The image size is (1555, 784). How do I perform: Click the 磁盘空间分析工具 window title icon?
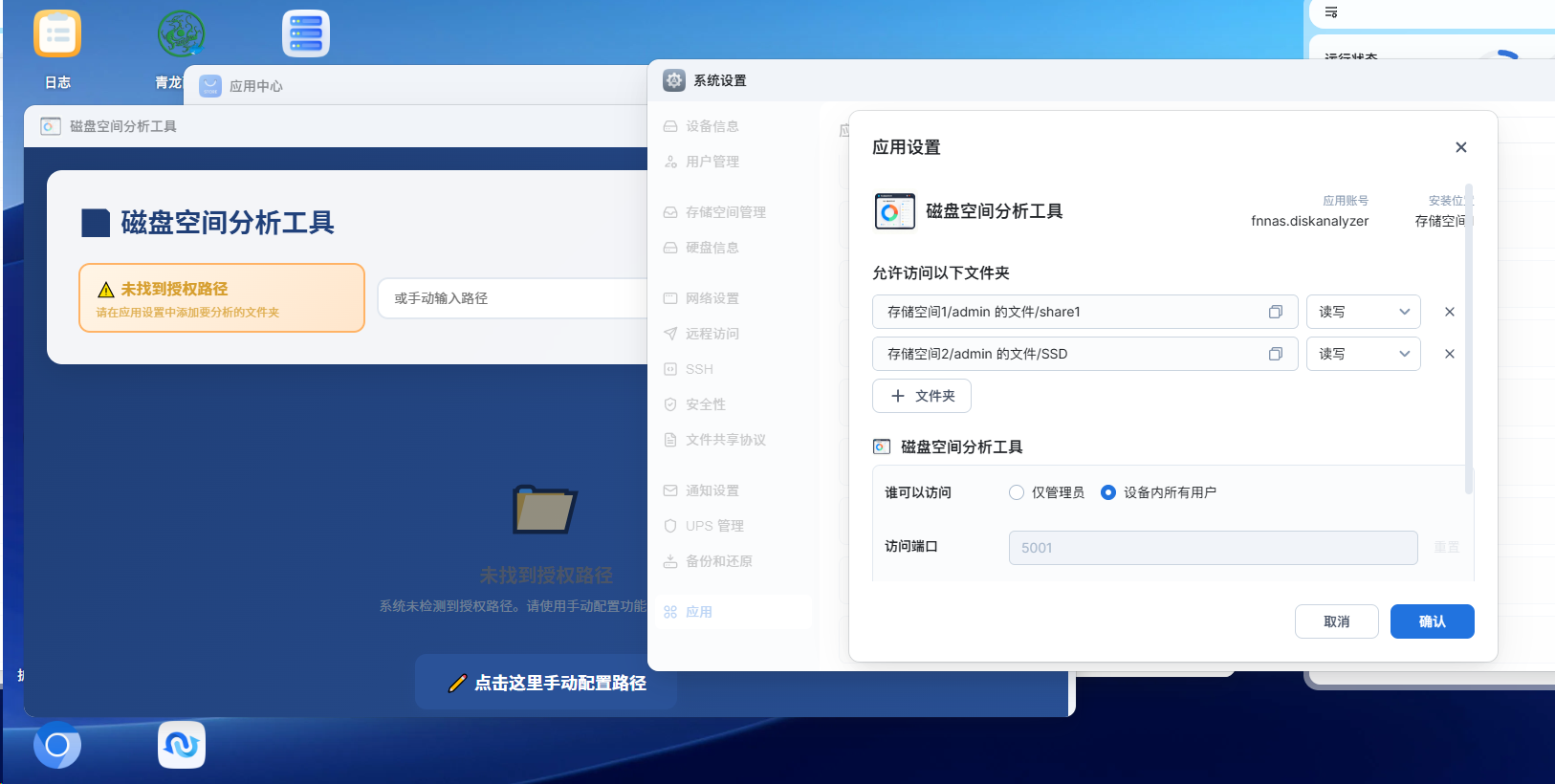click(x=51, y=126)
